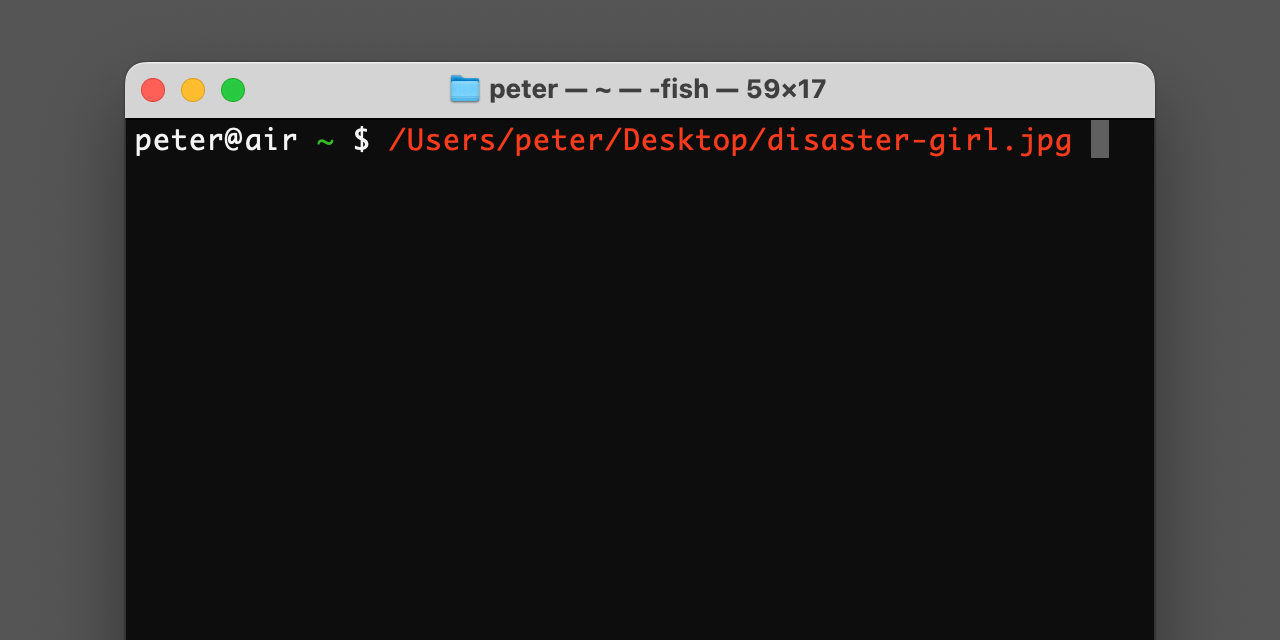Click the empty black terminal area
This screenshot has width=1280, height=640.
point(640,400)
